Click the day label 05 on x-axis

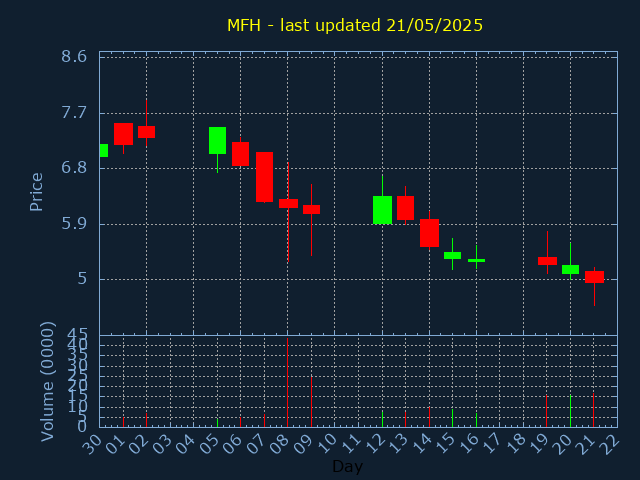pos(210,444)
